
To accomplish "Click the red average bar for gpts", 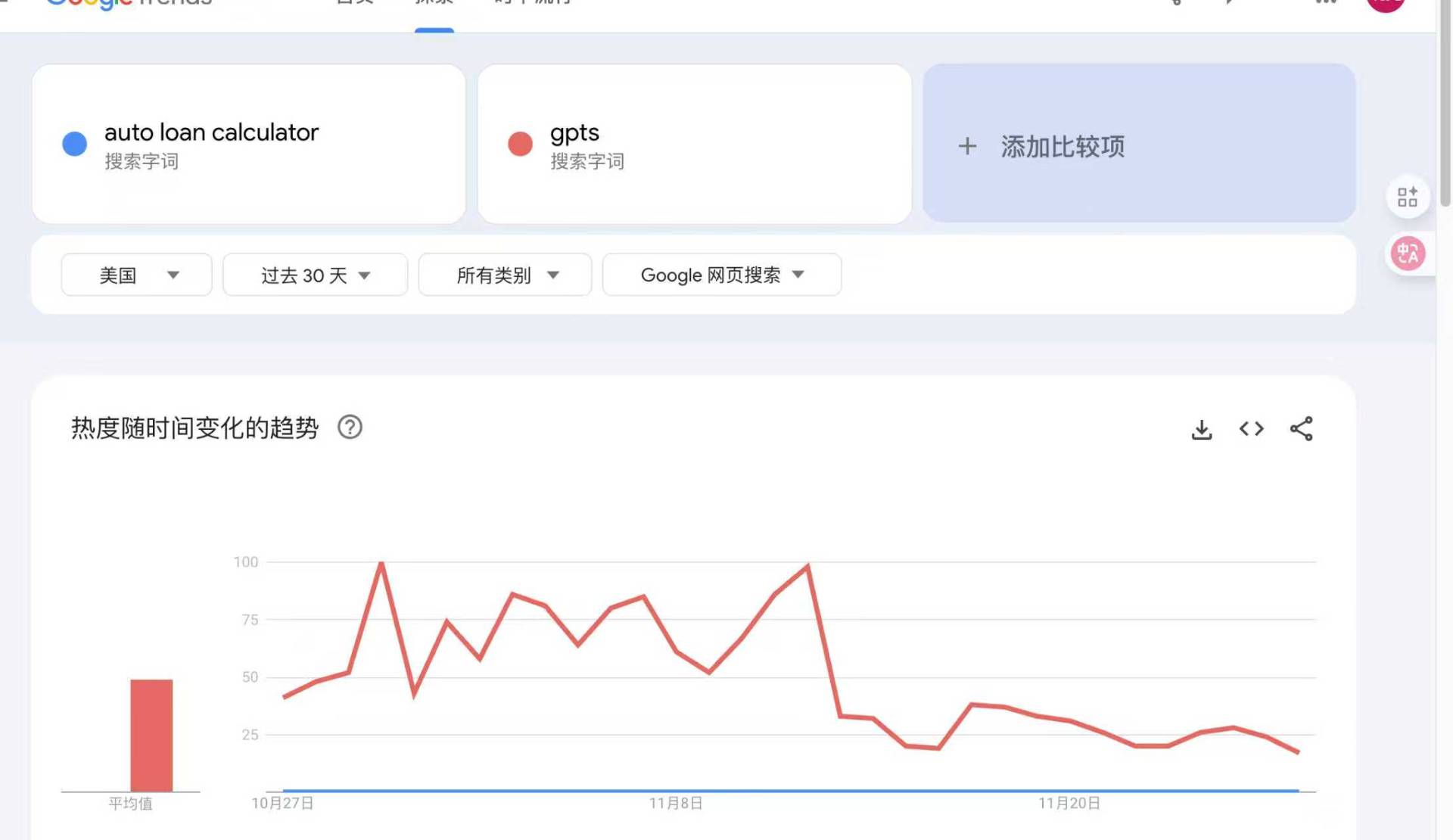I will click(151, 736).
